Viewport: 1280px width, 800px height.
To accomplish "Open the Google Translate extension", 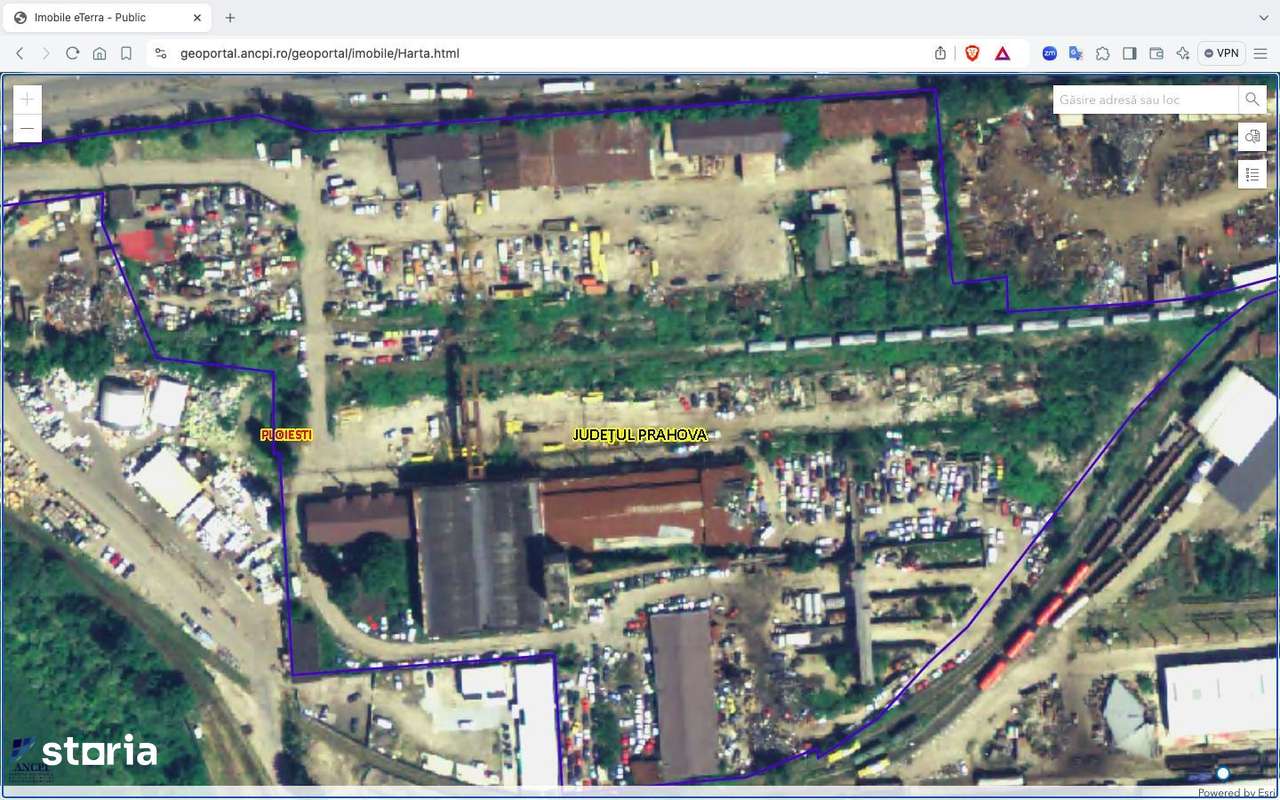I will click(1076, 53).
